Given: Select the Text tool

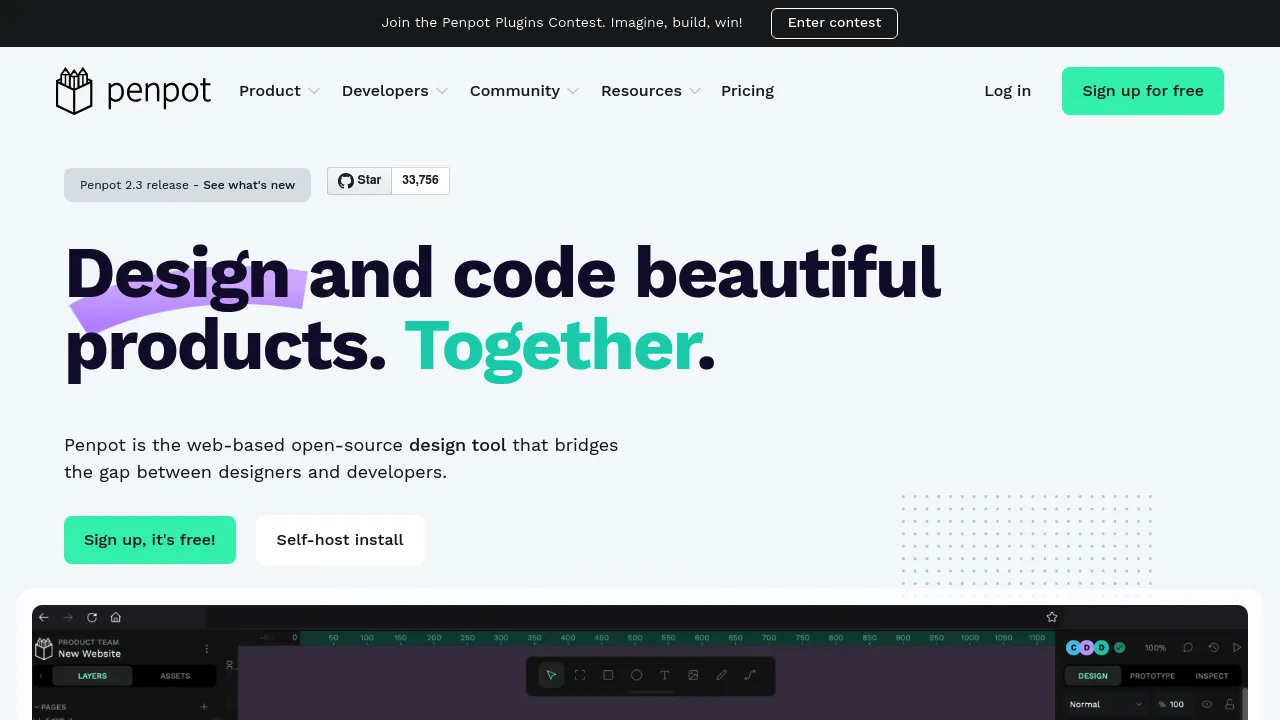Looking at the screenshot, I should [664, 675].
